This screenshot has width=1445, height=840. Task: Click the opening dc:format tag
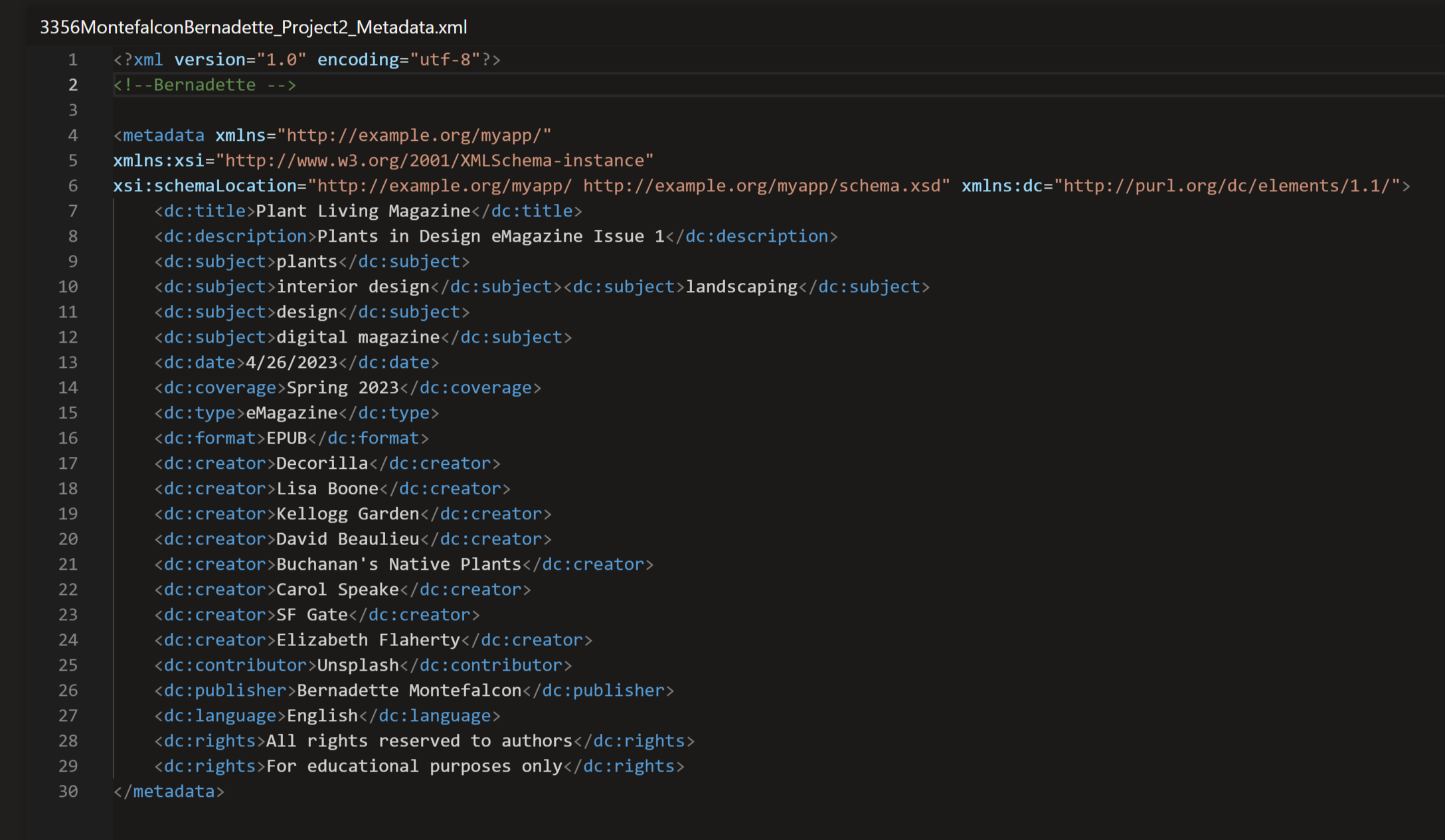tap(210, 438)
